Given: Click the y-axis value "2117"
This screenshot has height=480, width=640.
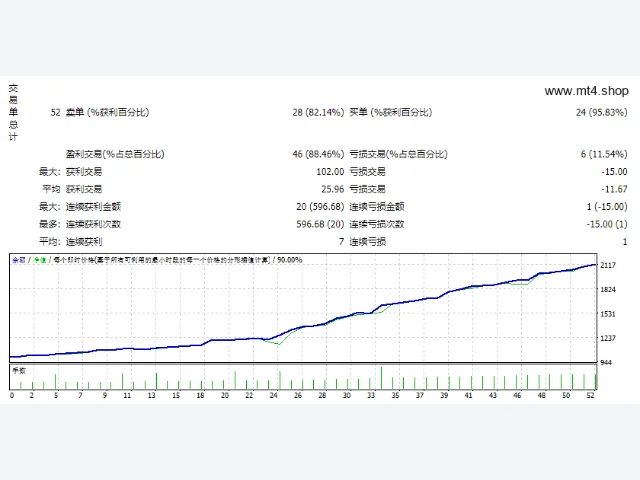Looking at the screenshot, I should click(x=608, y=265).
